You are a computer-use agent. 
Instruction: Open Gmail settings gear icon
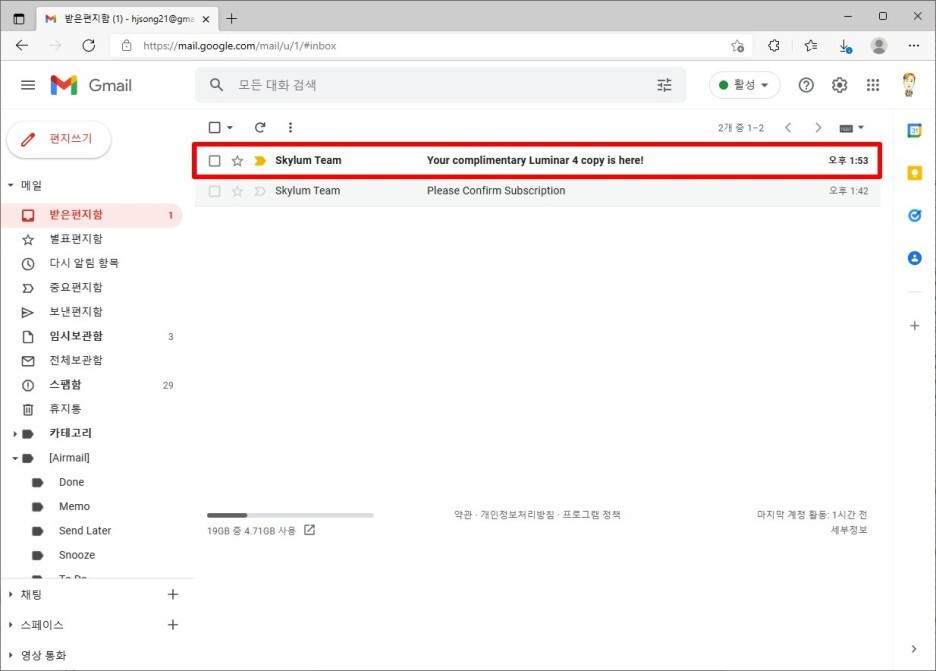[839, 85]
